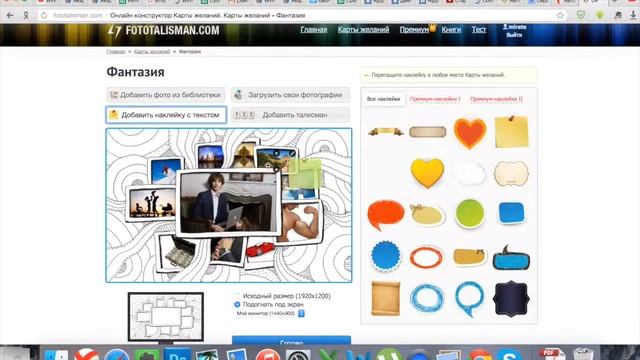This screenshot has width=640, height=360.
Task: Open Trash in the Dock
Action: click(583, 354)
